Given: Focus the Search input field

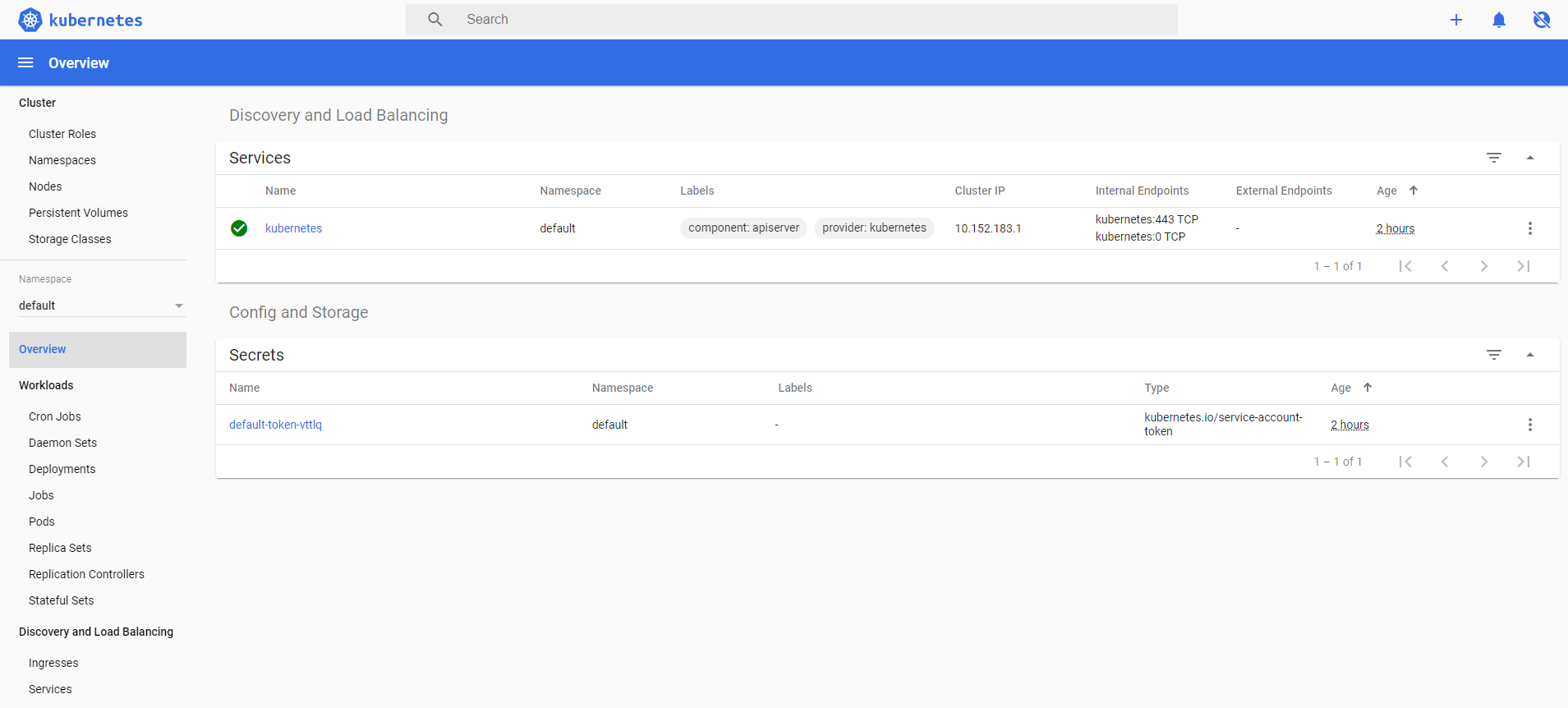Looking at the screenshot, I should pos(792,19).
